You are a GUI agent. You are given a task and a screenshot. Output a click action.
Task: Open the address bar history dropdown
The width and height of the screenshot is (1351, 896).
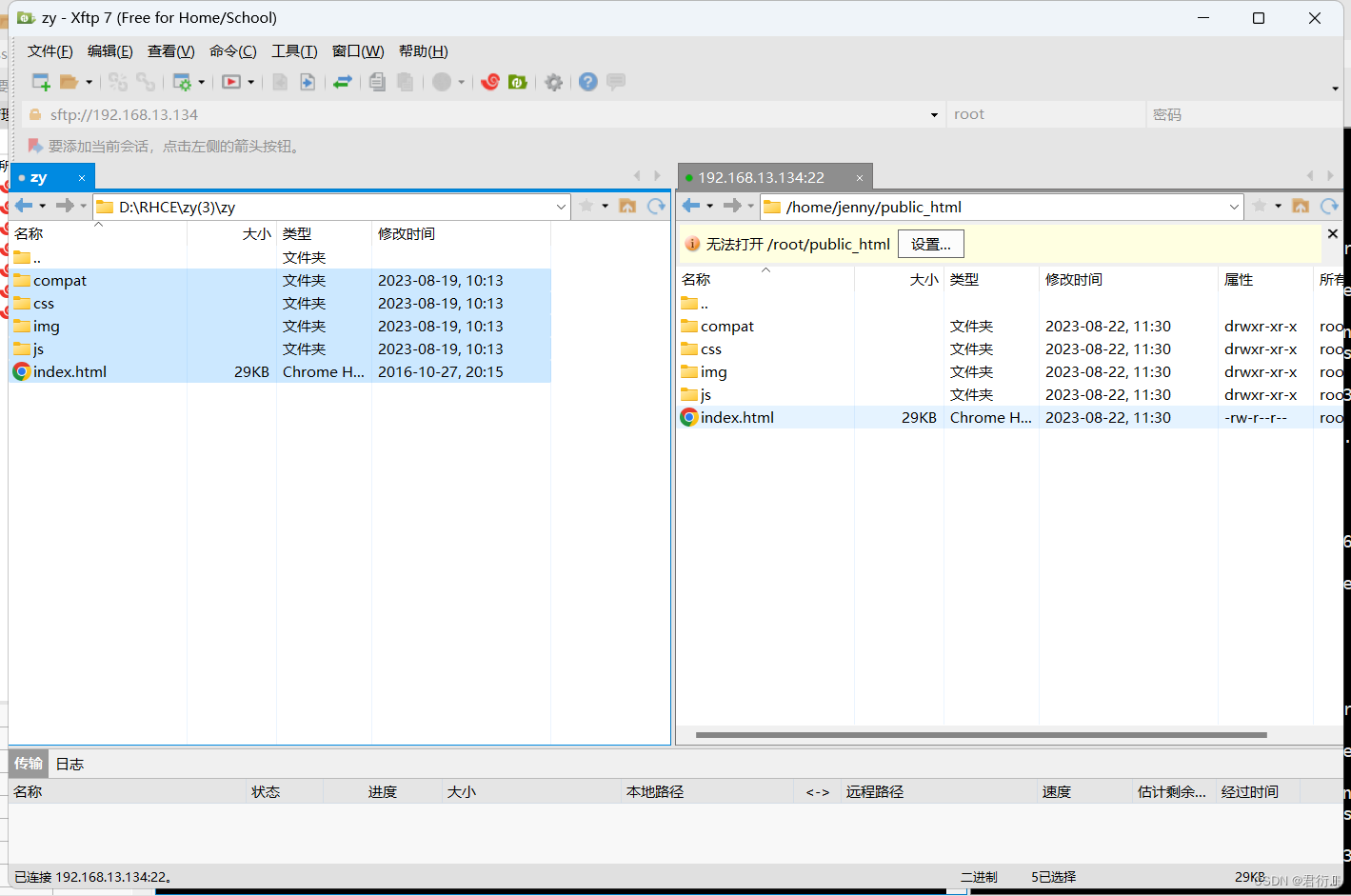[934, 114]
